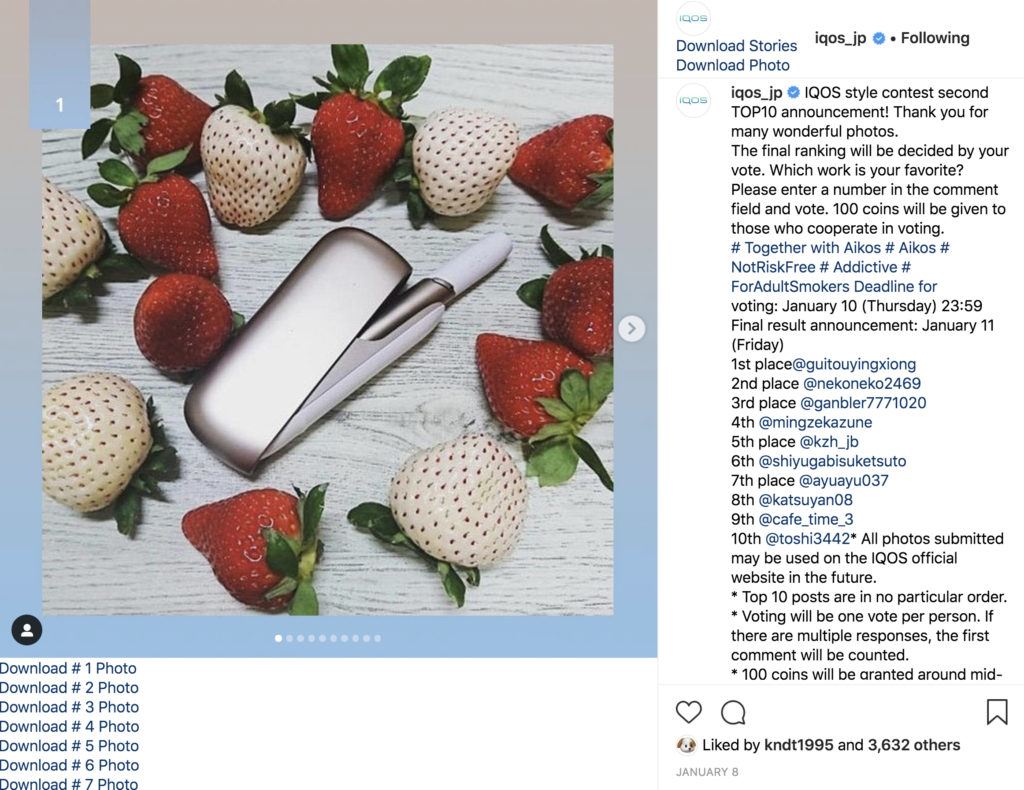Download # 4 Photo link
The image size is (1024, 790).
point(69,726)
